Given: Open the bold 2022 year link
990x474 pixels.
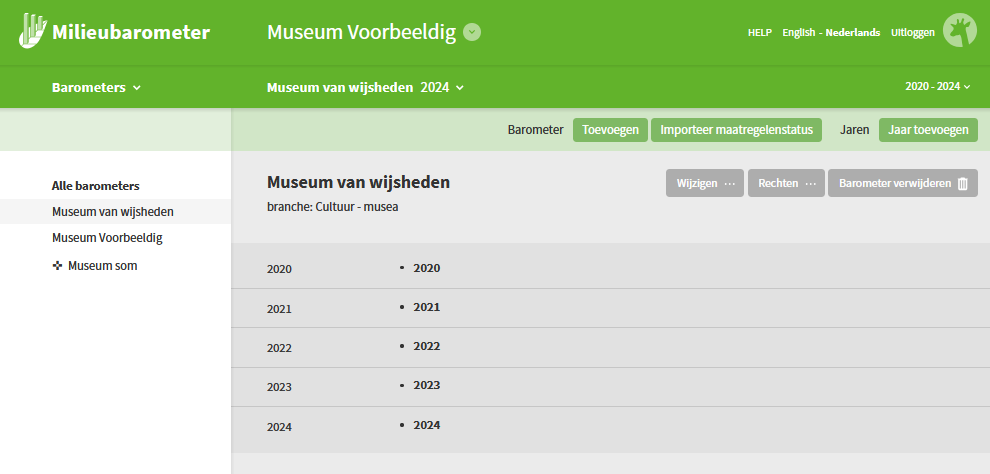Looking at the screenshot, I should 426,346.
